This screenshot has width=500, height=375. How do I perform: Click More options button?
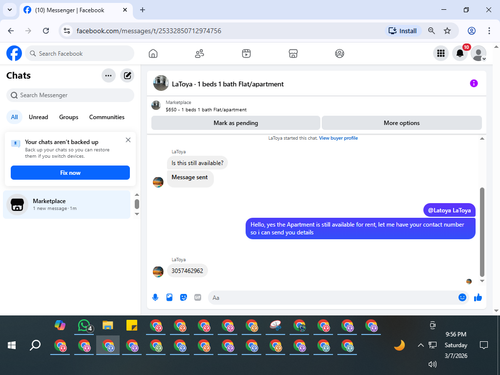(x=402, y=123)
